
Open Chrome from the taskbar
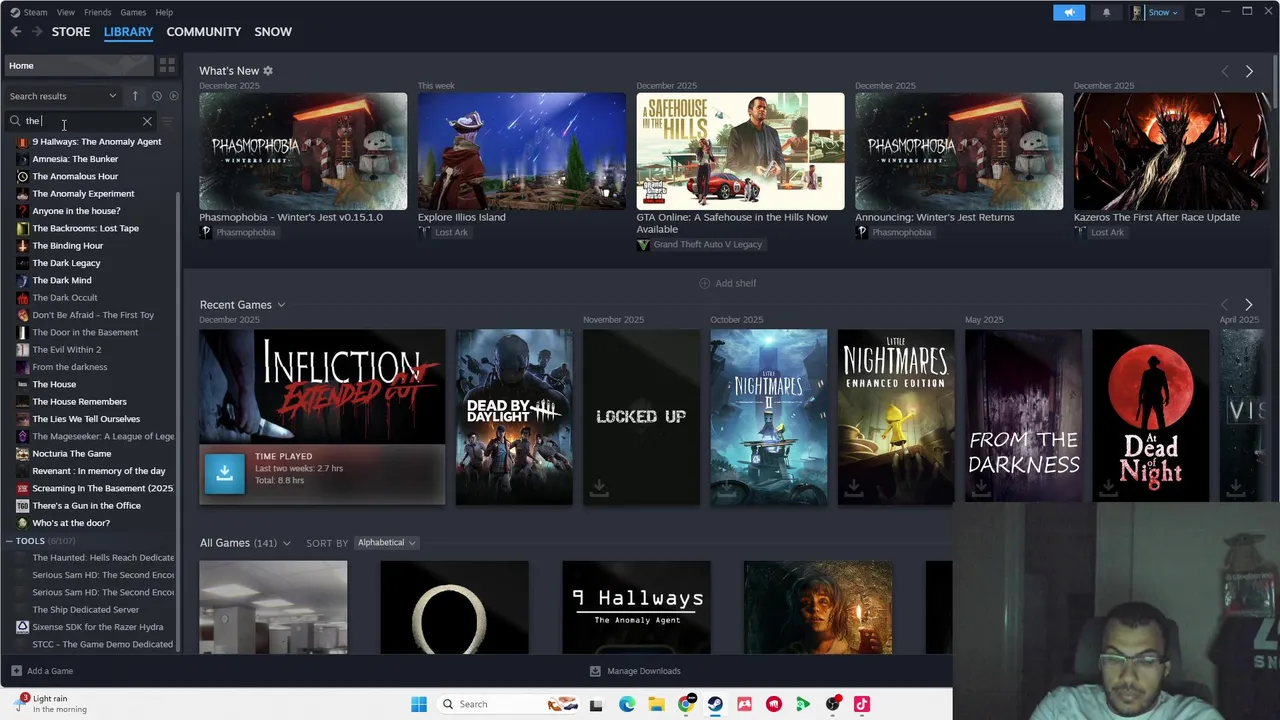(x=686, y=704)
